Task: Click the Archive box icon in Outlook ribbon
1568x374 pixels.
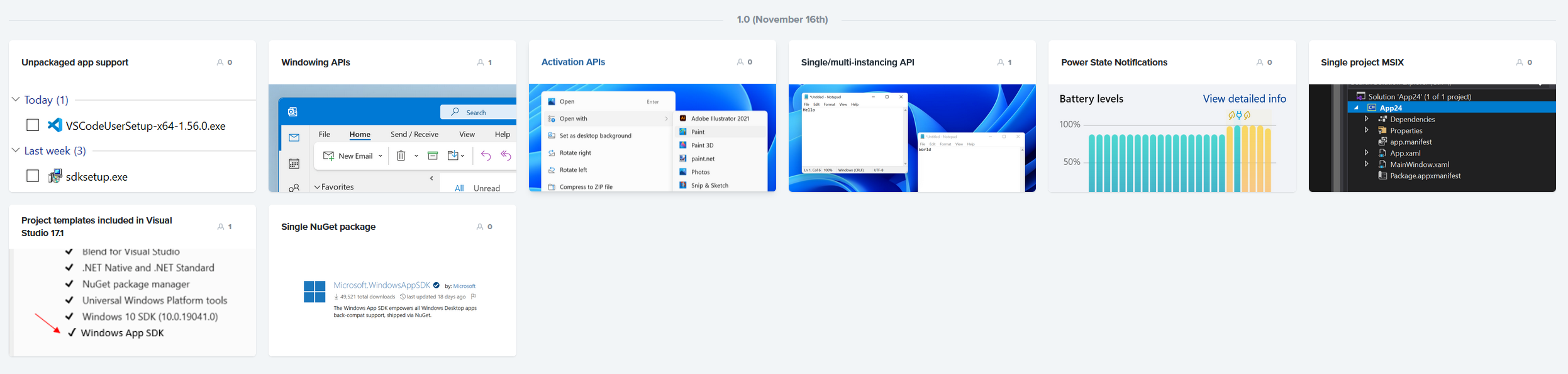Action: 433,156
